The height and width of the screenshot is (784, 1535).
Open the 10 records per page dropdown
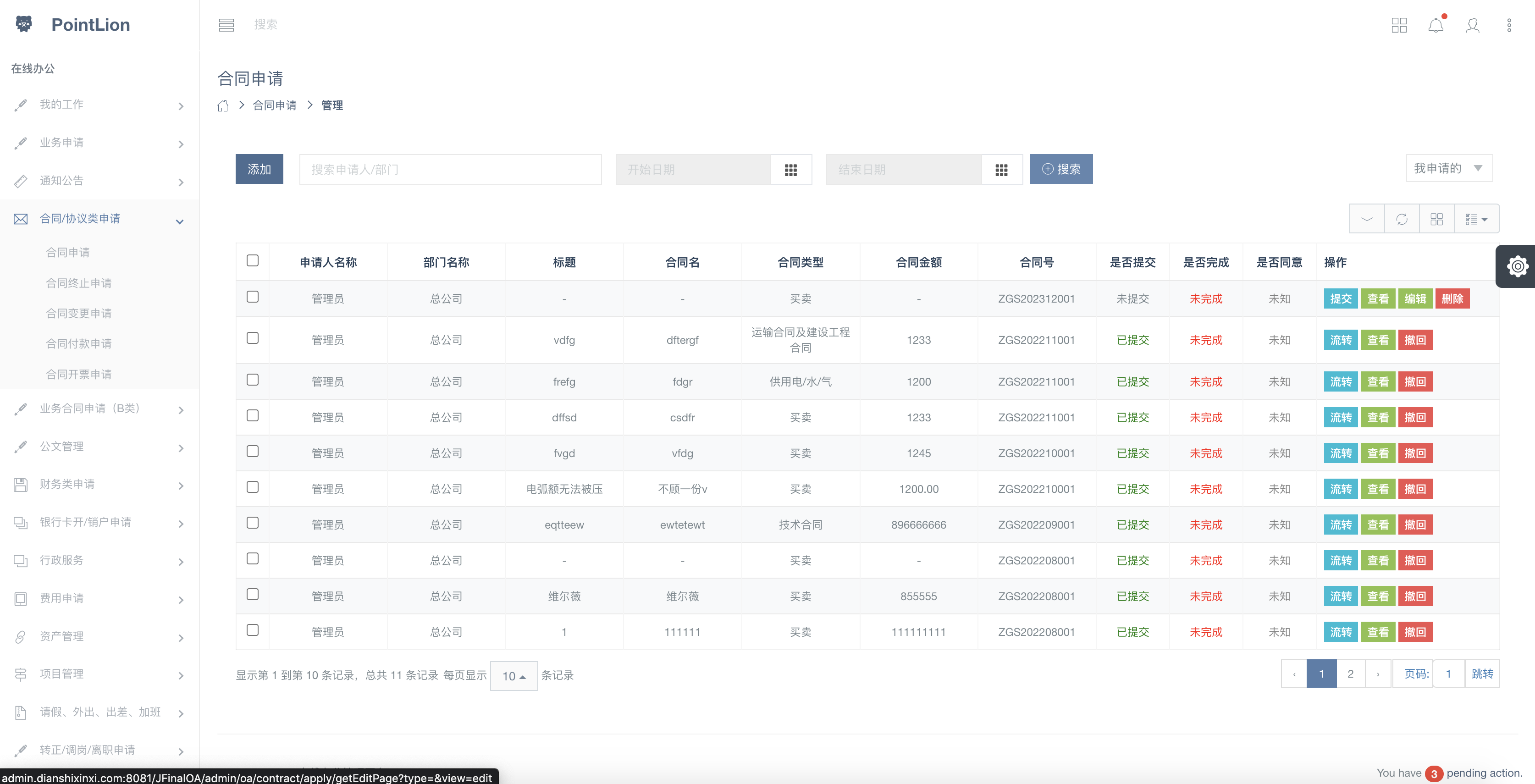[x=514, y=676]
